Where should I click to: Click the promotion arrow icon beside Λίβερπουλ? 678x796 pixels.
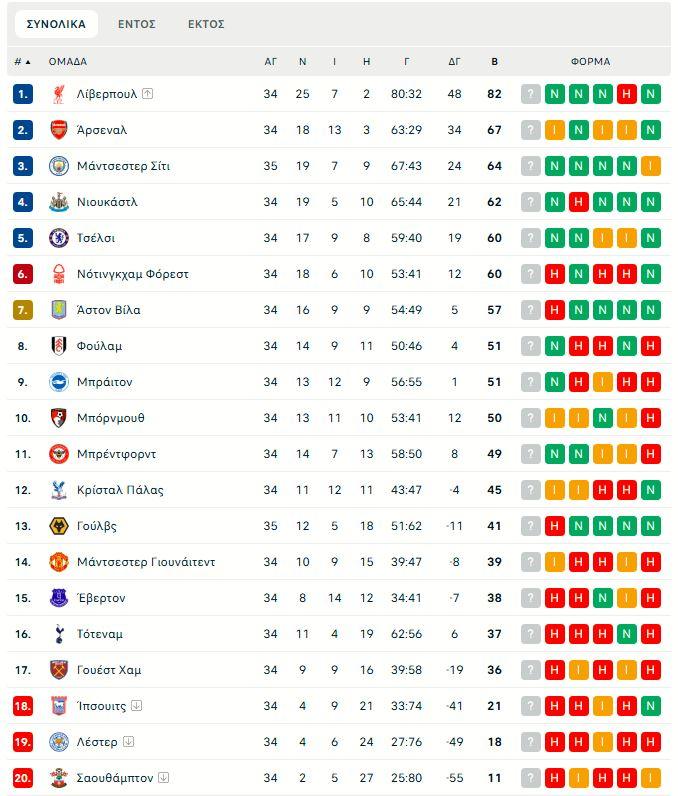[148, 94]
